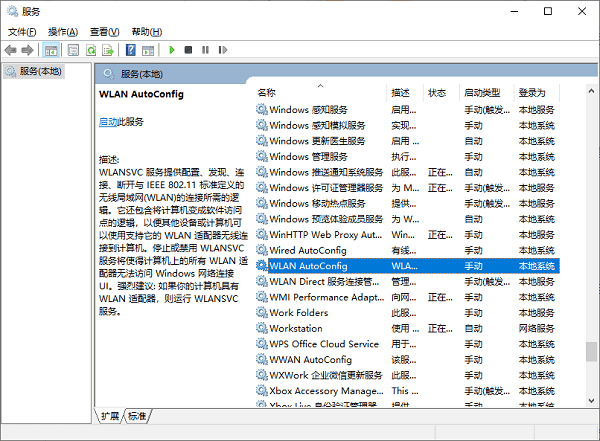The width and height of the screenshot is (600, 441).
Task: Start the service with green play icon
Action: pyautogui.click(x=172, y=49)
